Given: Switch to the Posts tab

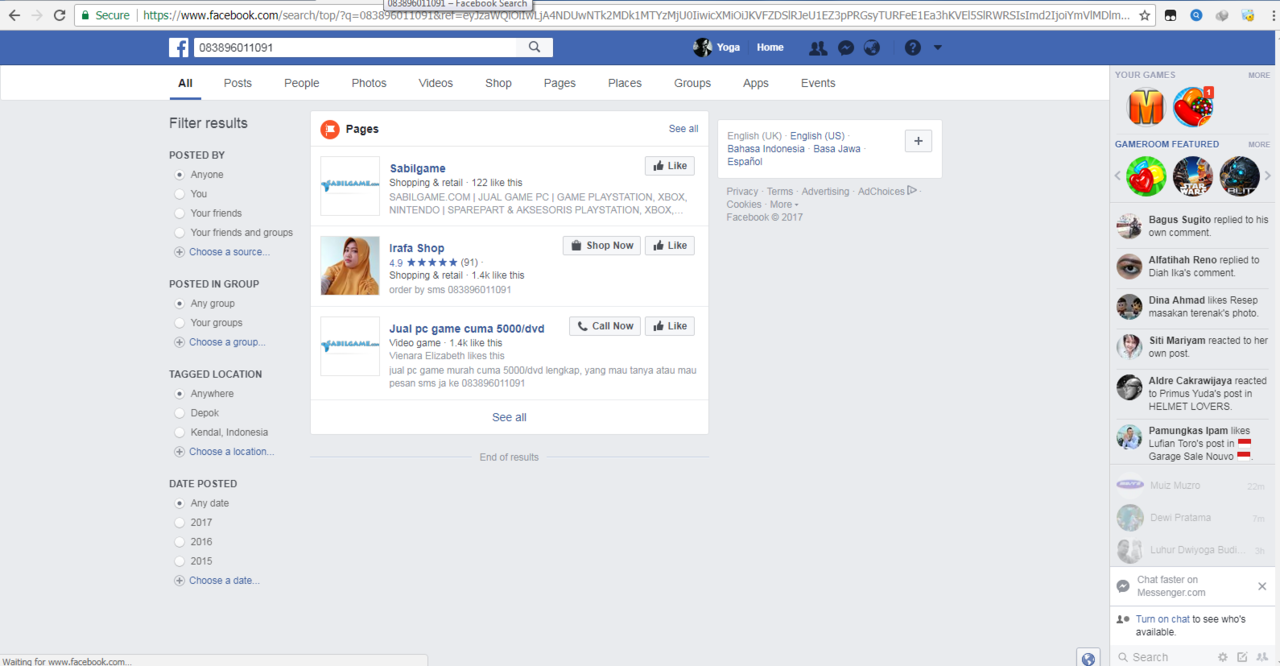Looking at the screenshot, I should [x=238, y=83].
